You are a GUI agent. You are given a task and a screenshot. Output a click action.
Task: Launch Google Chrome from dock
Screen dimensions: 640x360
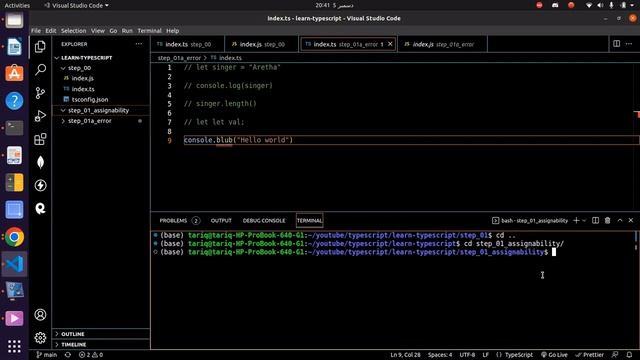pos(14,237)
